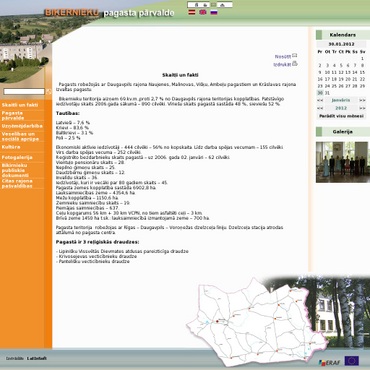Go to next year in calendar
This screenshot has width=370, height=370.
coord(362,108)
